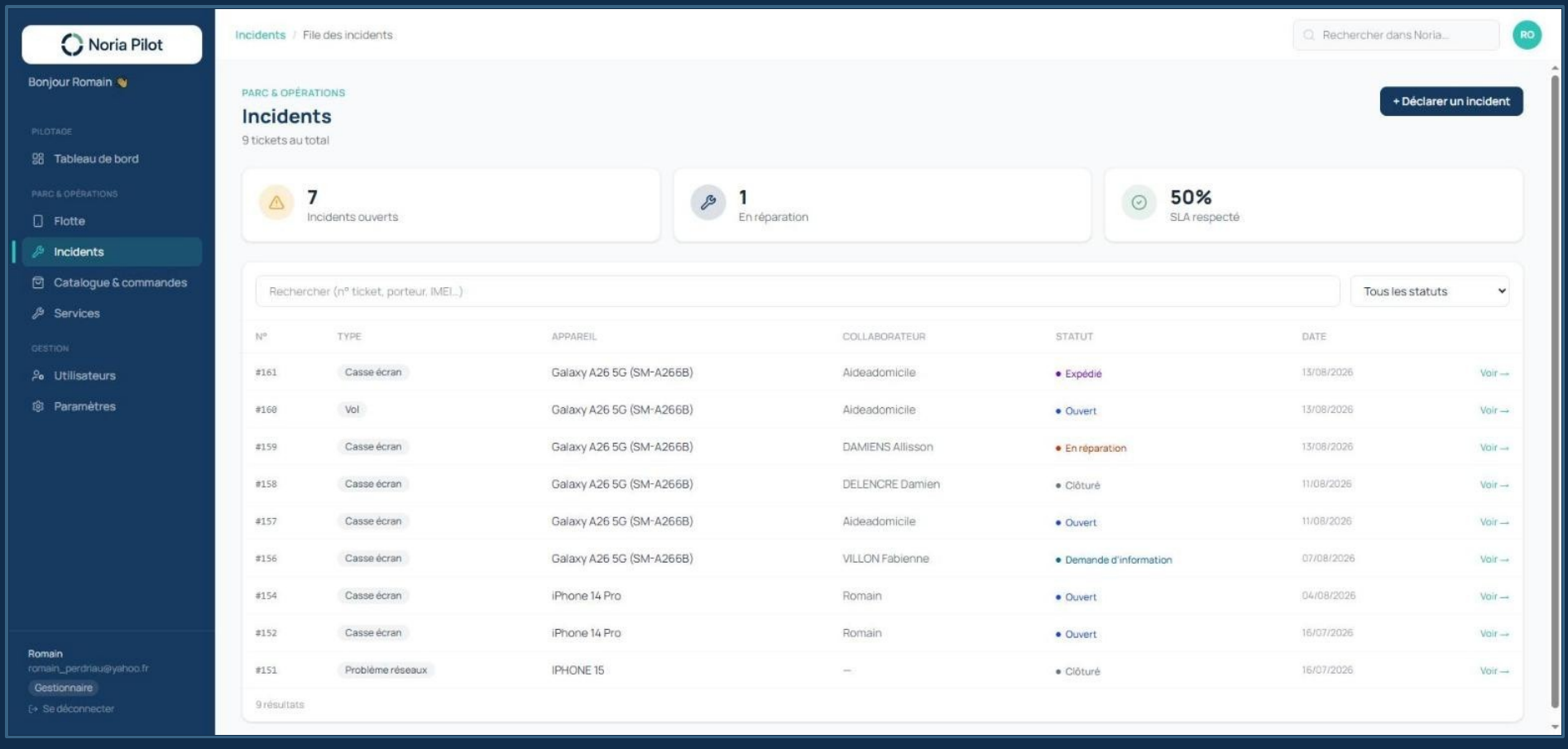
Task: Click collaborator VILLON Fabienne
Action: click(885, 559)
